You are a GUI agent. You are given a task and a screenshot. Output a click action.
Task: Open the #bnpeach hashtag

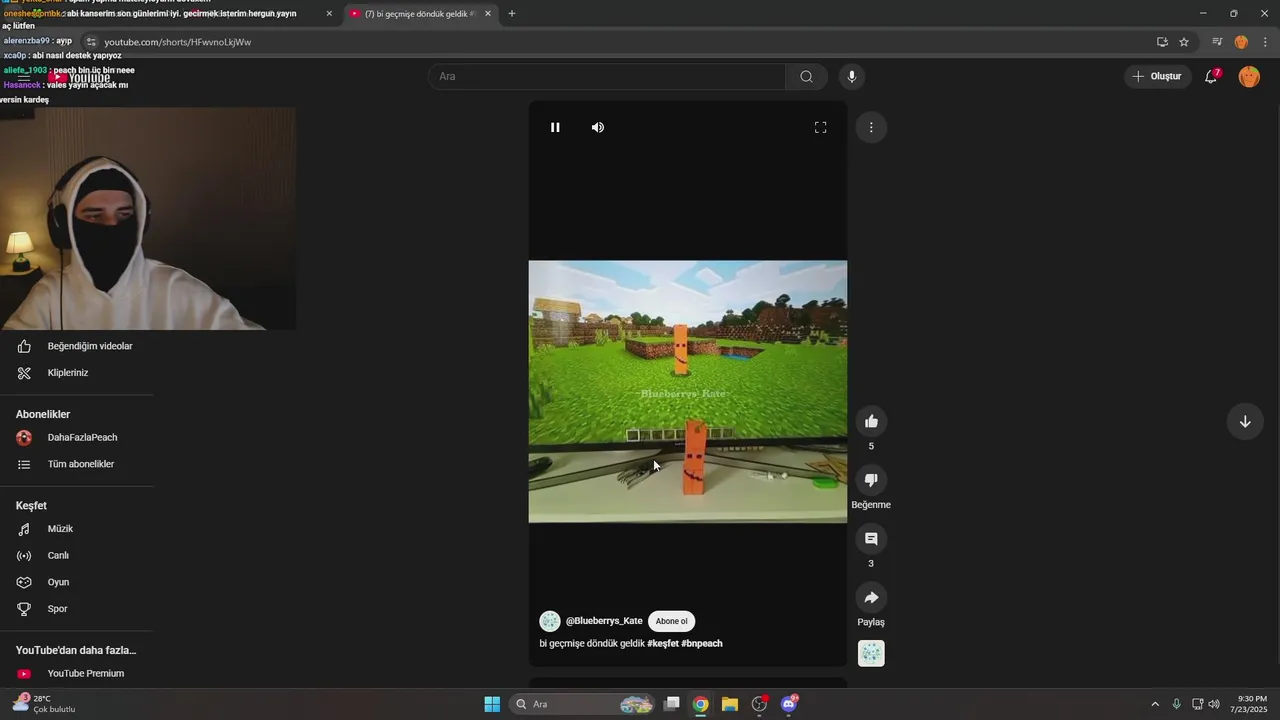pos(702,643)
